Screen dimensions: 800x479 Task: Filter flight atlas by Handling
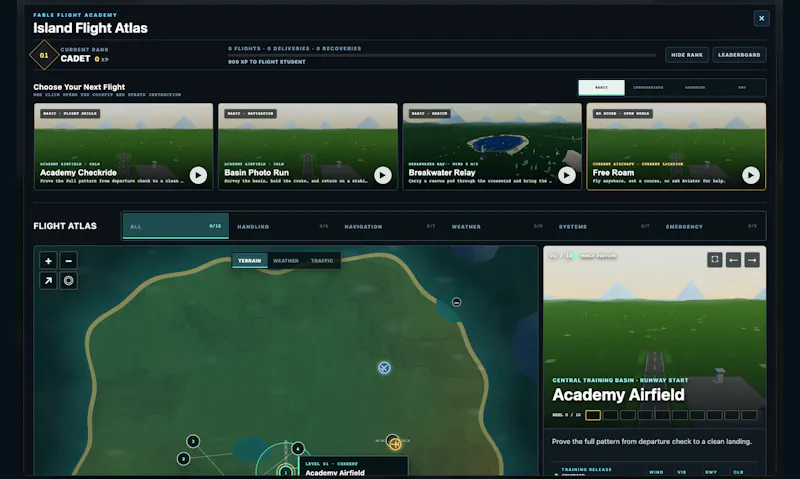coord(282,226)
